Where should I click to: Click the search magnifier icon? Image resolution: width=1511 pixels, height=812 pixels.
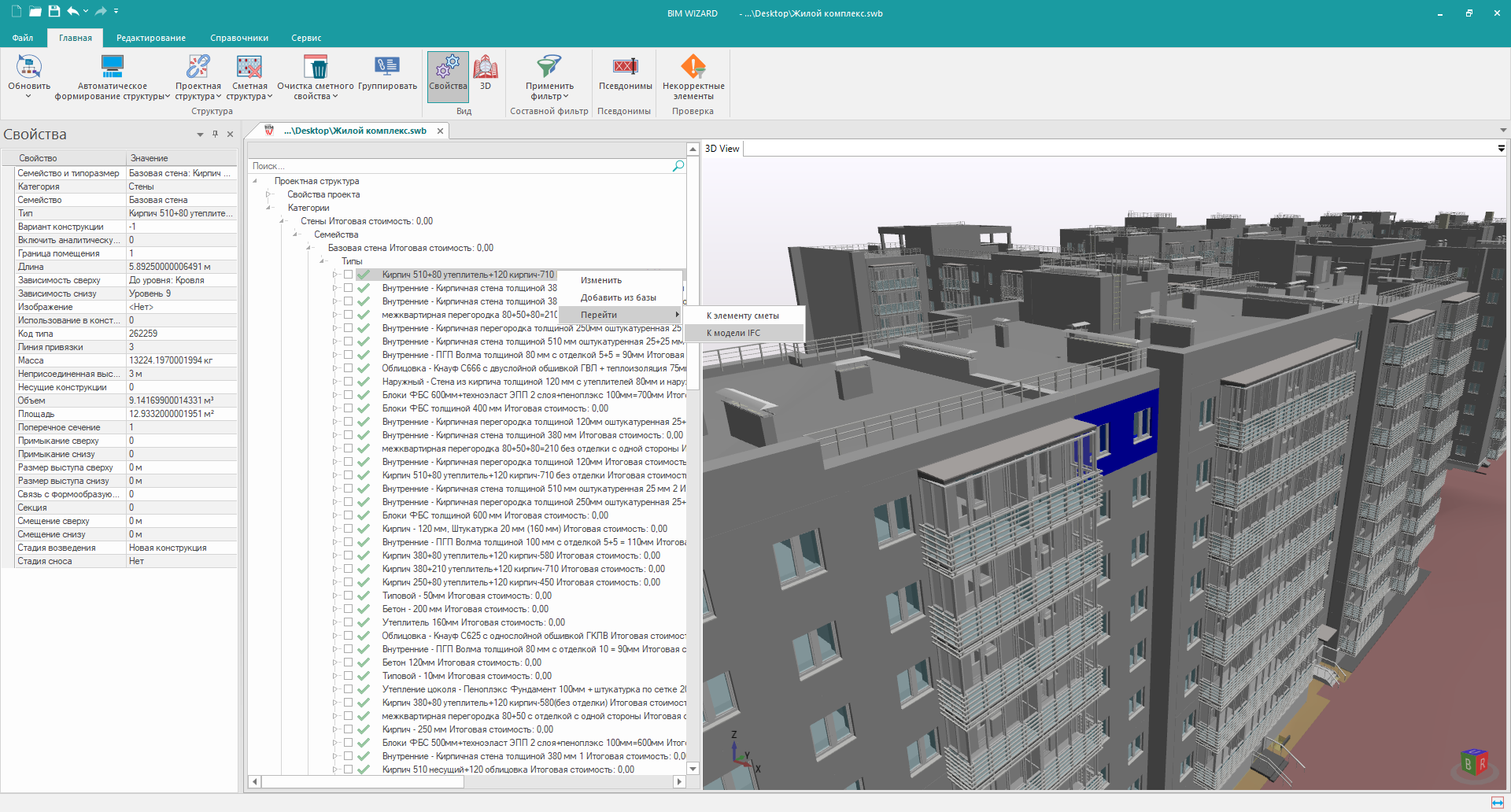coord(678,166)
